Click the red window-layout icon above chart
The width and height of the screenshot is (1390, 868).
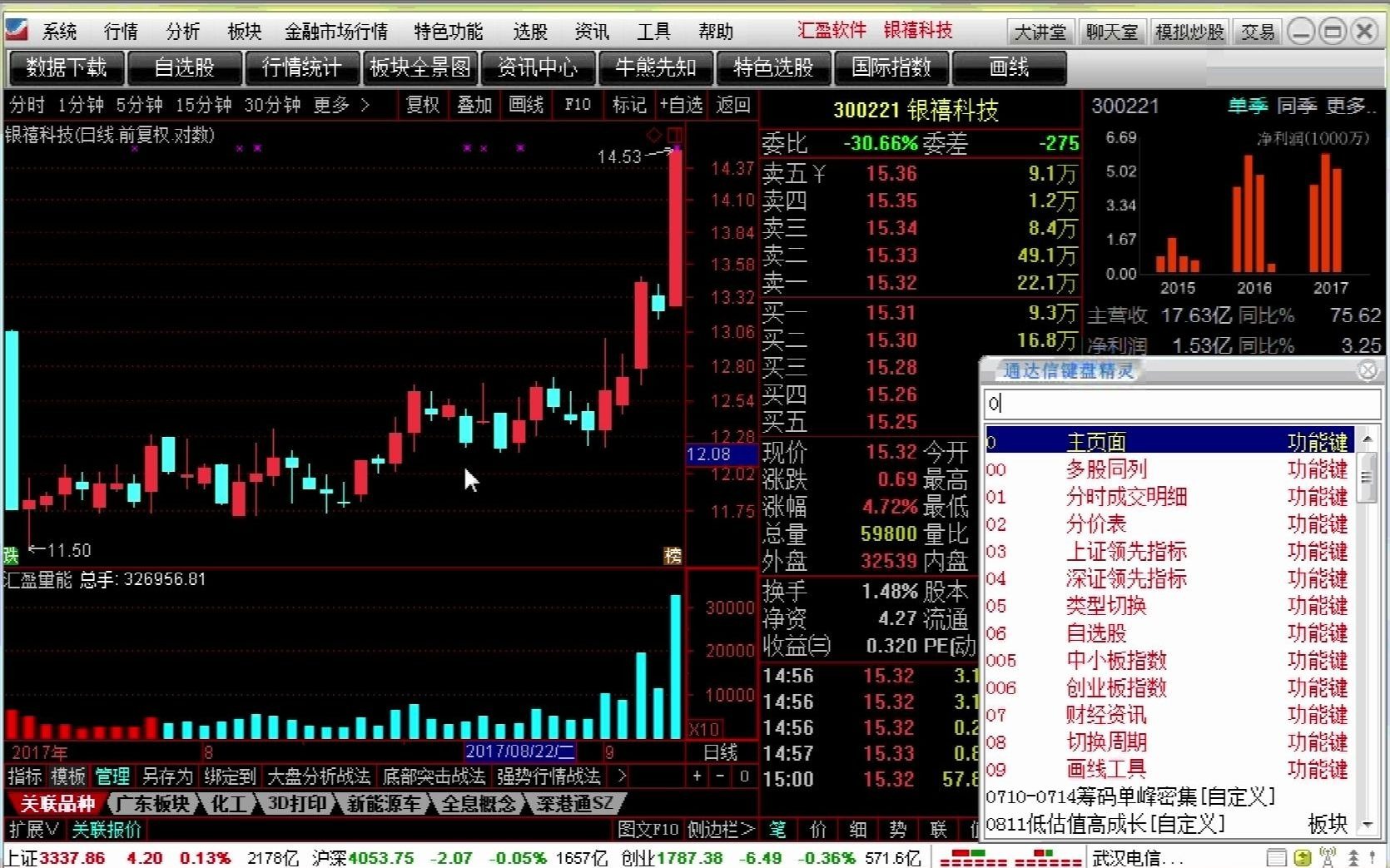point(674,135)
